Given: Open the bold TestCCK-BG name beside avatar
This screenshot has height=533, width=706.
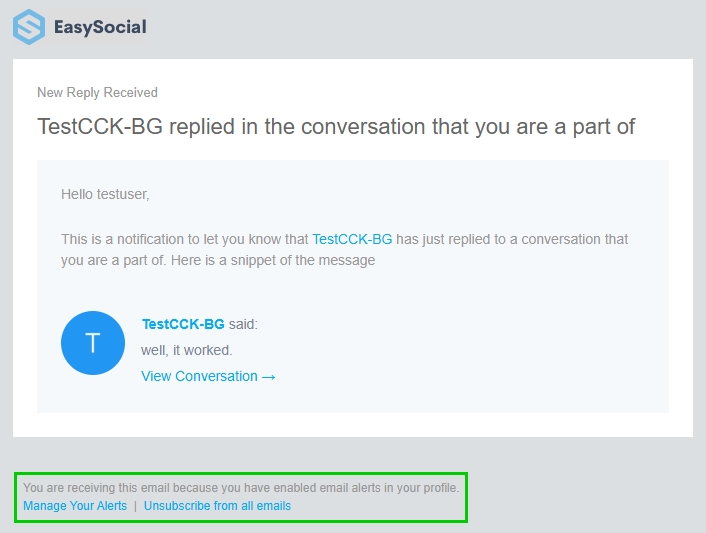Looking at the screenshot, I should tap(183, 324).
